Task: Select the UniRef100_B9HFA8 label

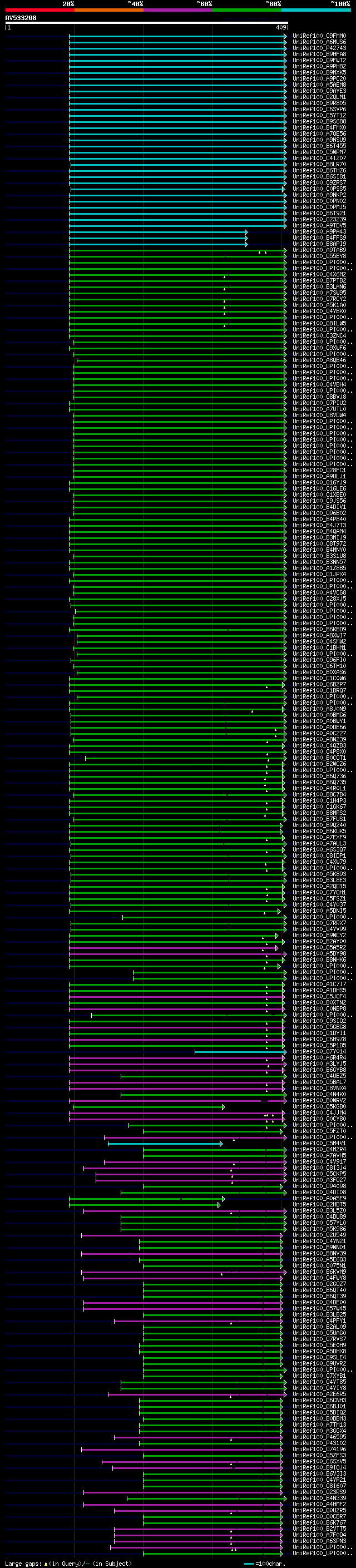Action: pos(319,54)
